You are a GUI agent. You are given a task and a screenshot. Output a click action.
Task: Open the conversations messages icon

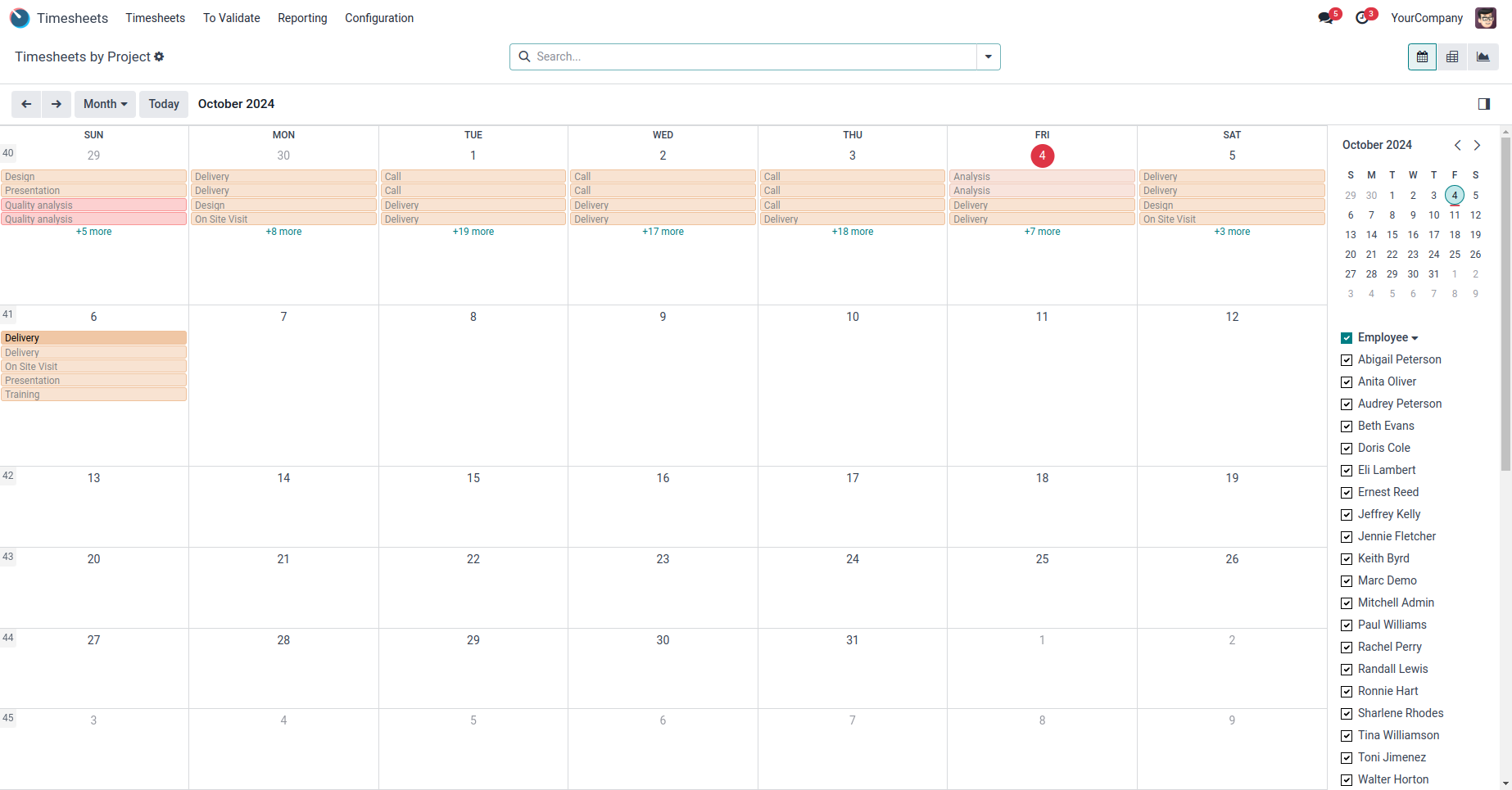1325,18
